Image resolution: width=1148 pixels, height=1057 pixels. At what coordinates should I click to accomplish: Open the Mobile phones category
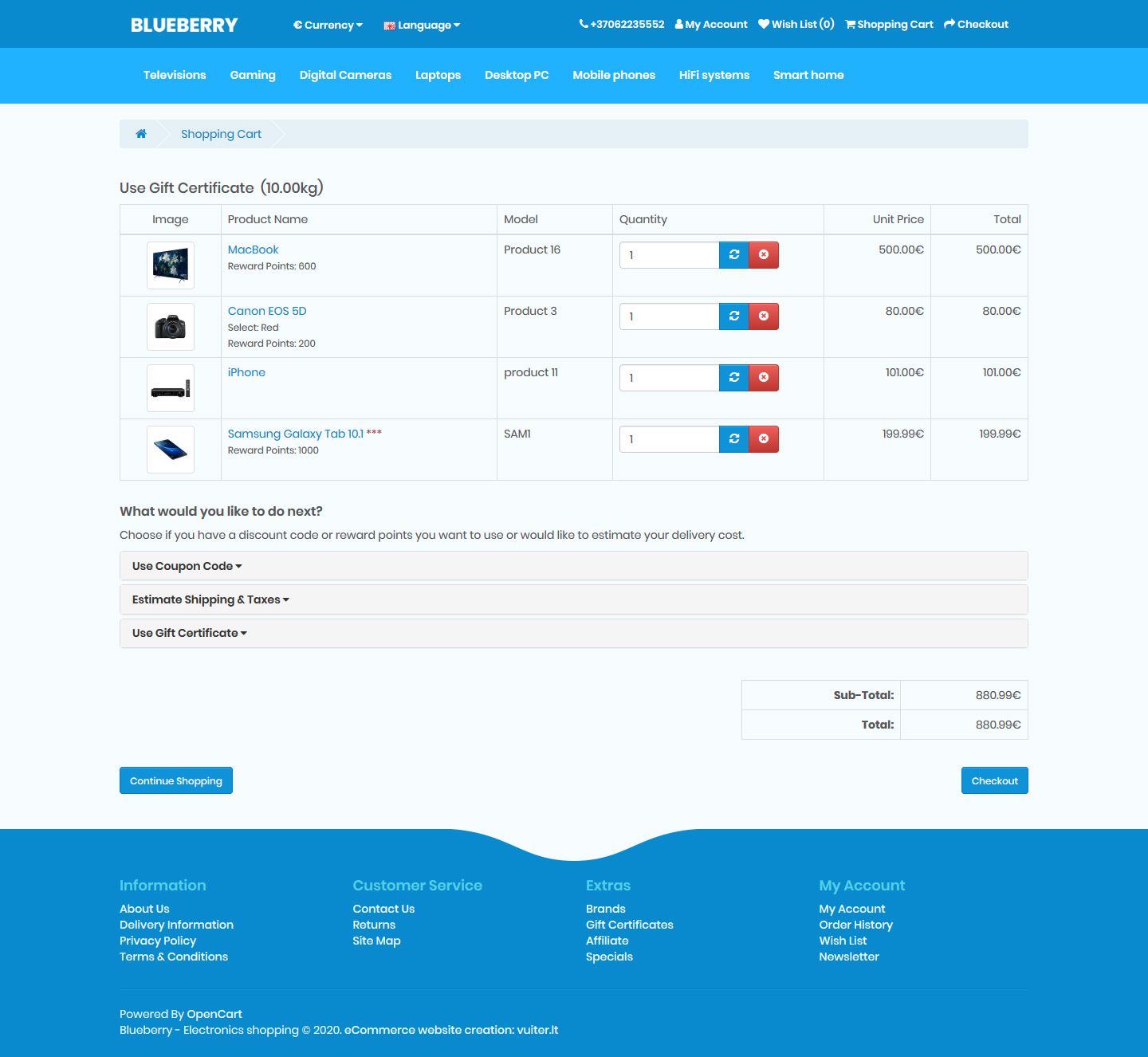pos(614,75)
